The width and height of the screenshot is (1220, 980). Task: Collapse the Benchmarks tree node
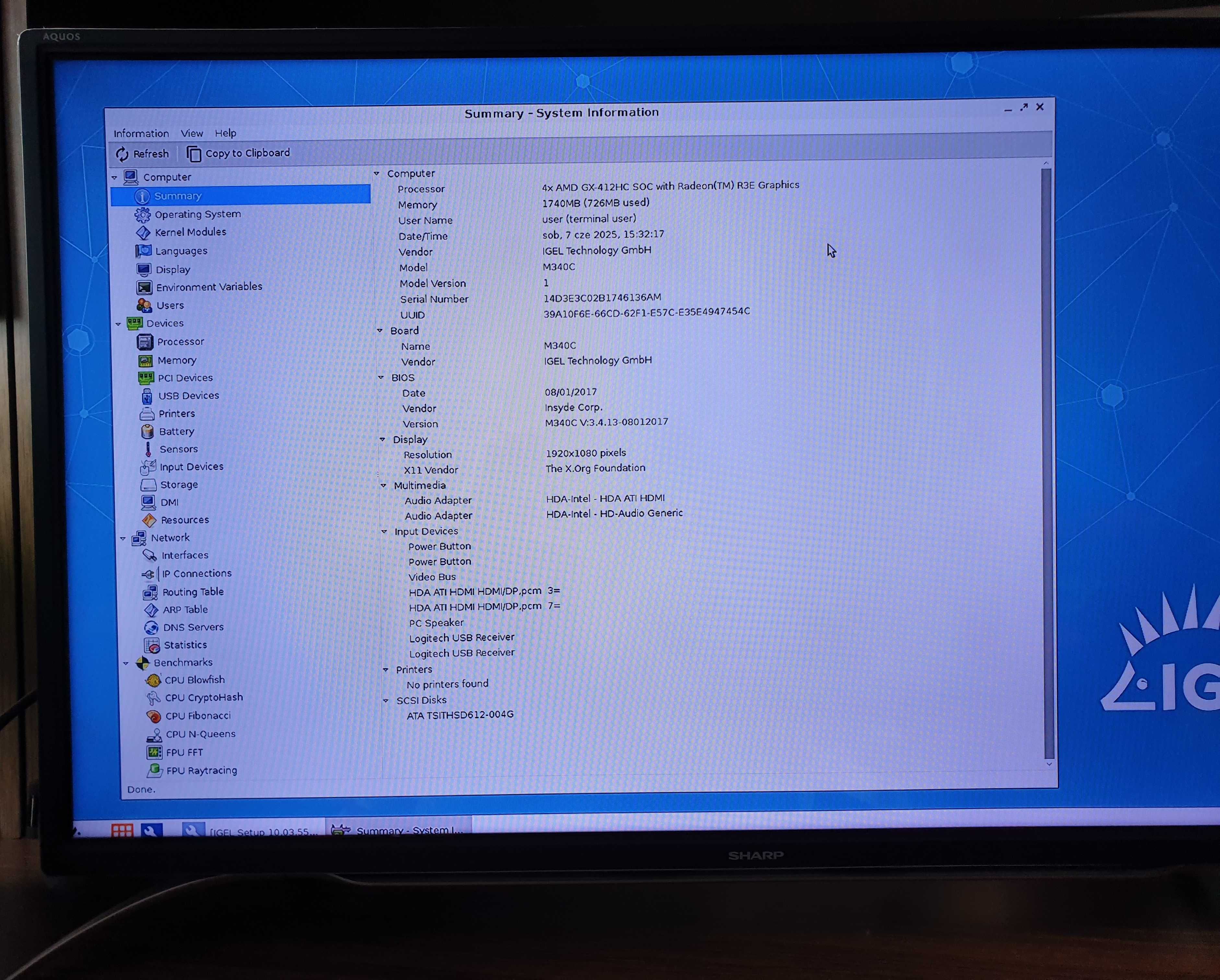tap(126, 664)
